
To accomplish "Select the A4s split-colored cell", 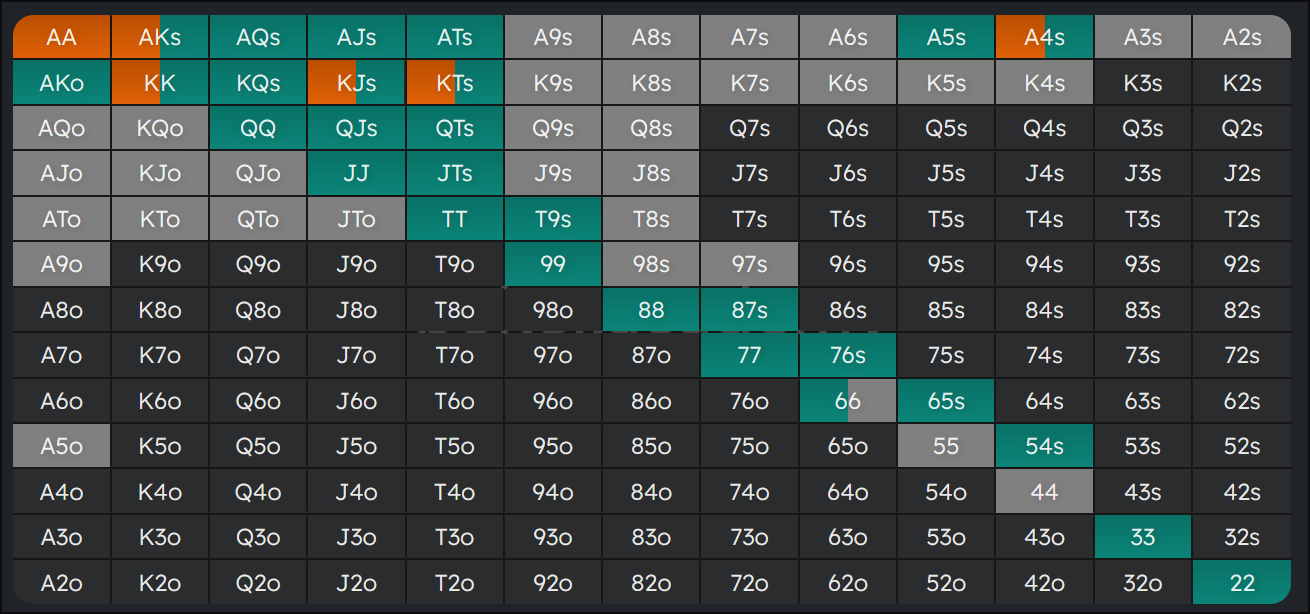I will (x=1044, y=38).
